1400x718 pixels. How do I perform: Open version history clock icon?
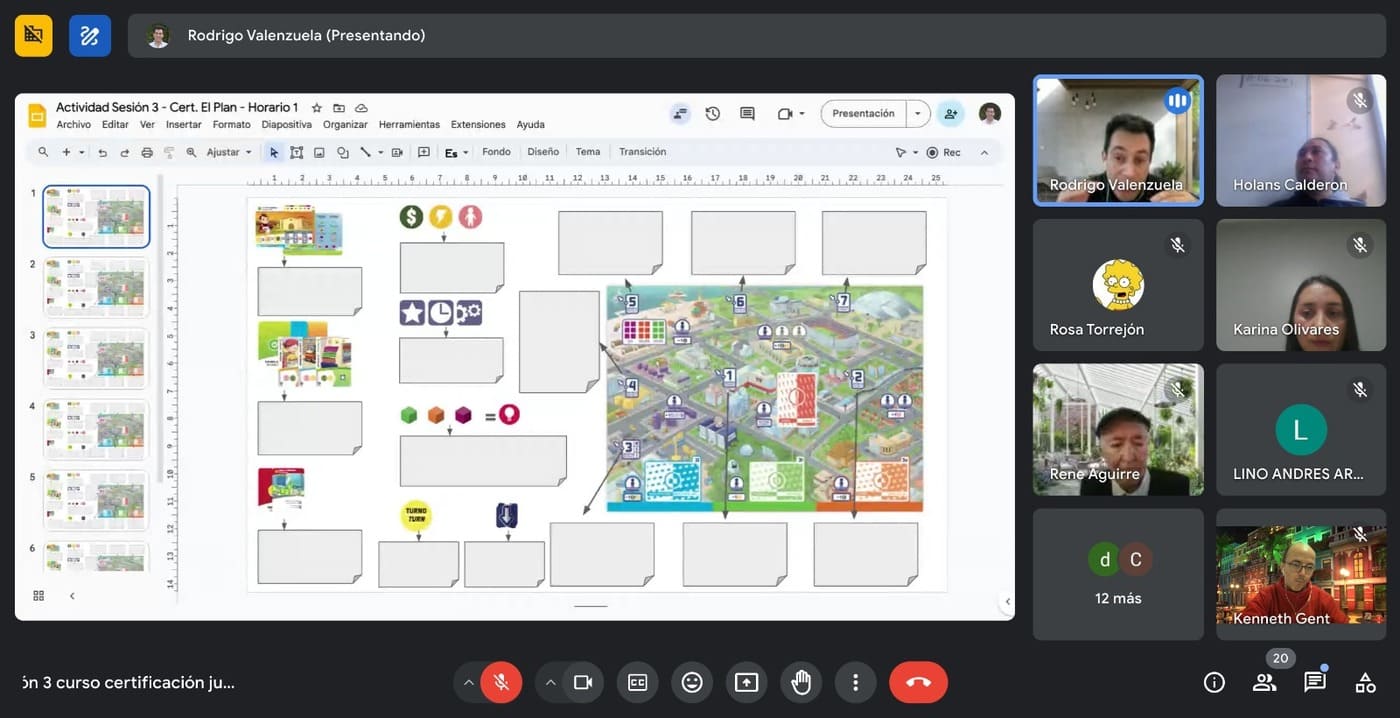[x=712, y=114]
